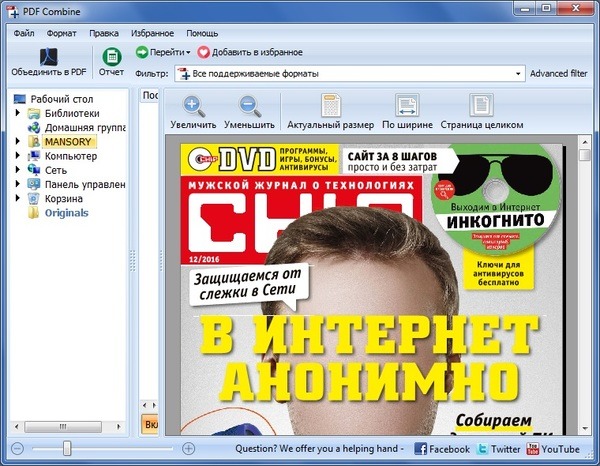Click the PDF Combine title bar app icon
Viewport: 600px width, 466px height.
click(12, 12)
